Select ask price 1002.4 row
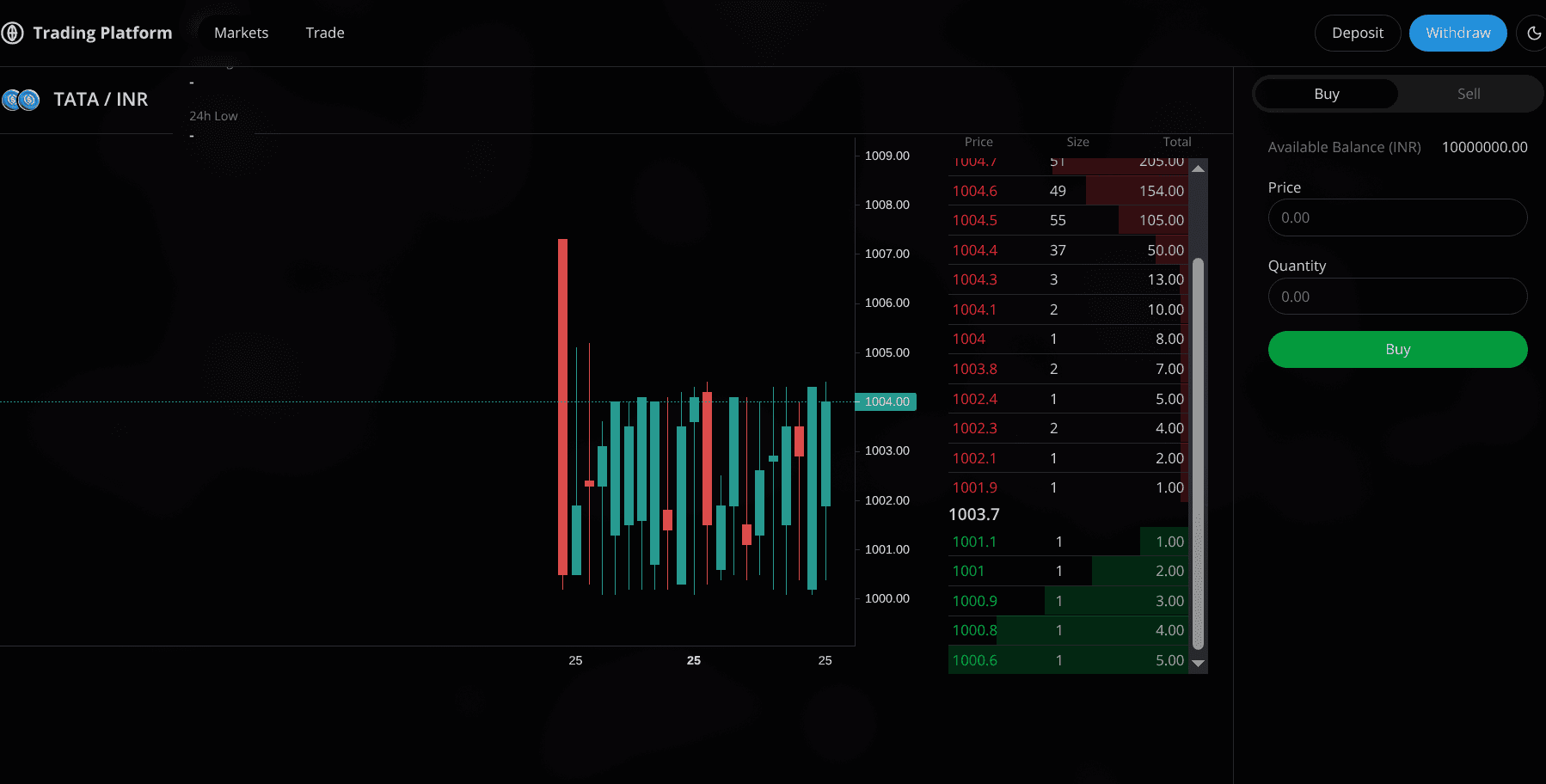This screenshot has width=1546, height=784. coord(1068,399)
